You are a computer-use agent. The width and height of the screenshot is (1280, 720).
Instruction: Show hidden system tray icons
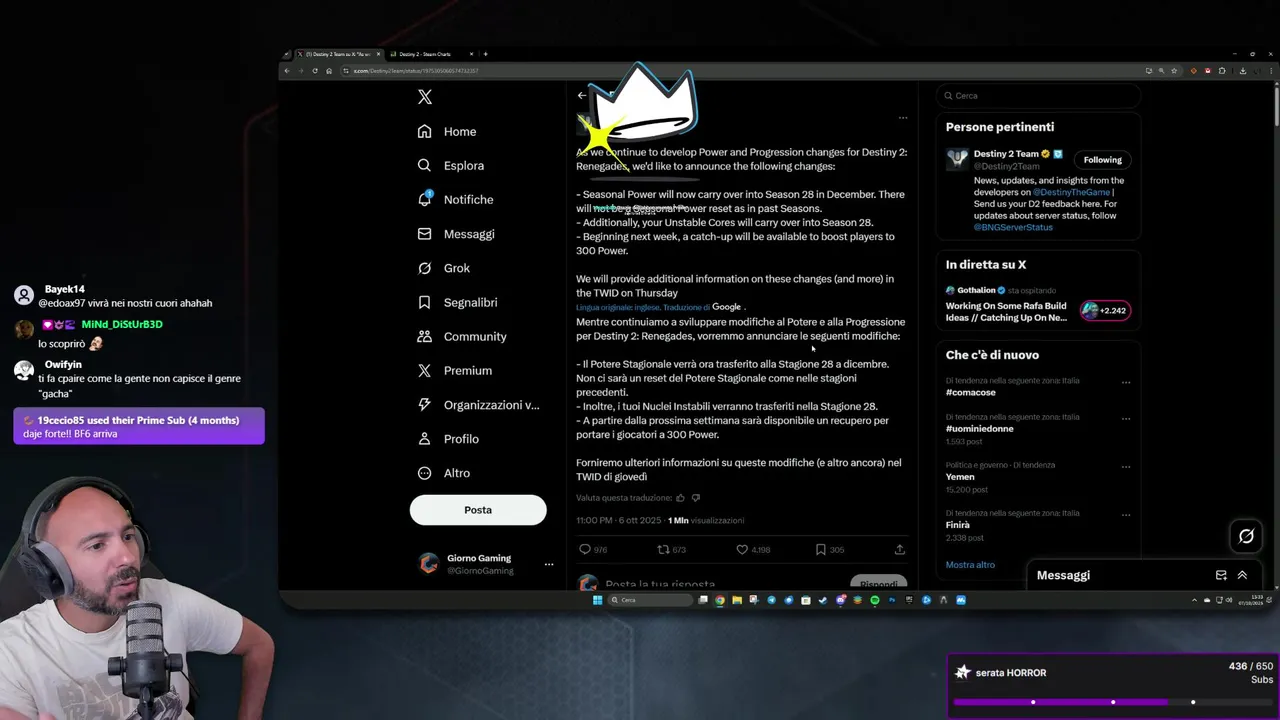[x=1194, y=600]
